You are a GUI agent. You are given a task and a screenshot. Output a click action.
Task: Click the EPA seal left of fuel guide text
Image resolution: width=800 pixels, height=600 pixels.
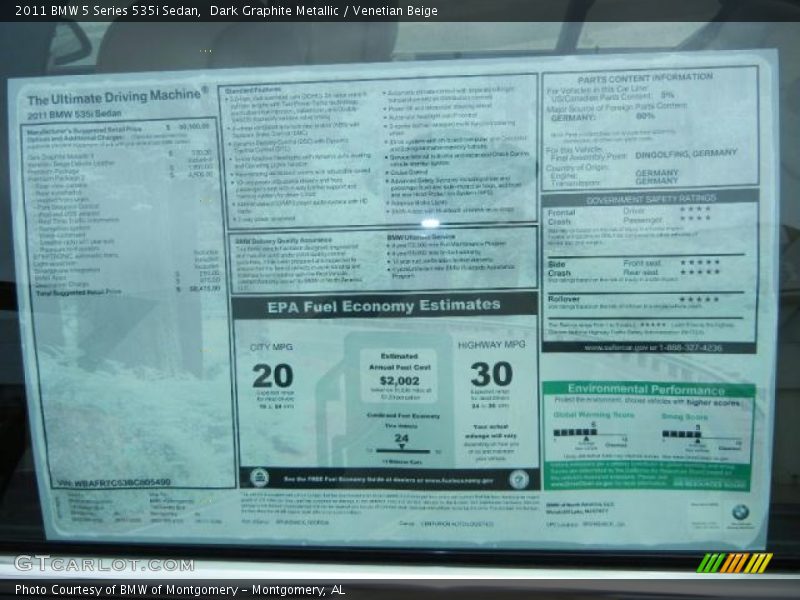coord(259,478)
